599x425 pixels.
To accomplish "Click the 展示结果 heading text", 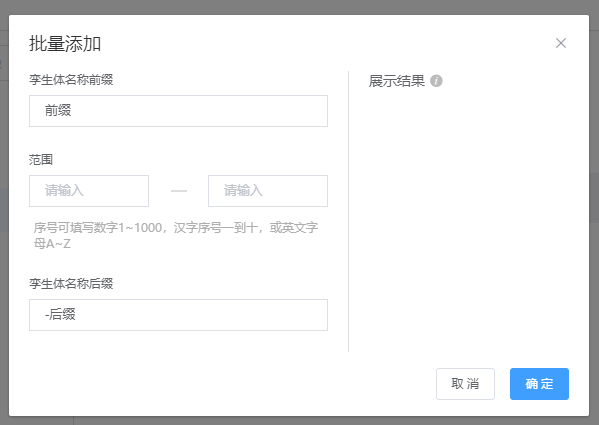I will pyautogui.click(x=397, y=81).
